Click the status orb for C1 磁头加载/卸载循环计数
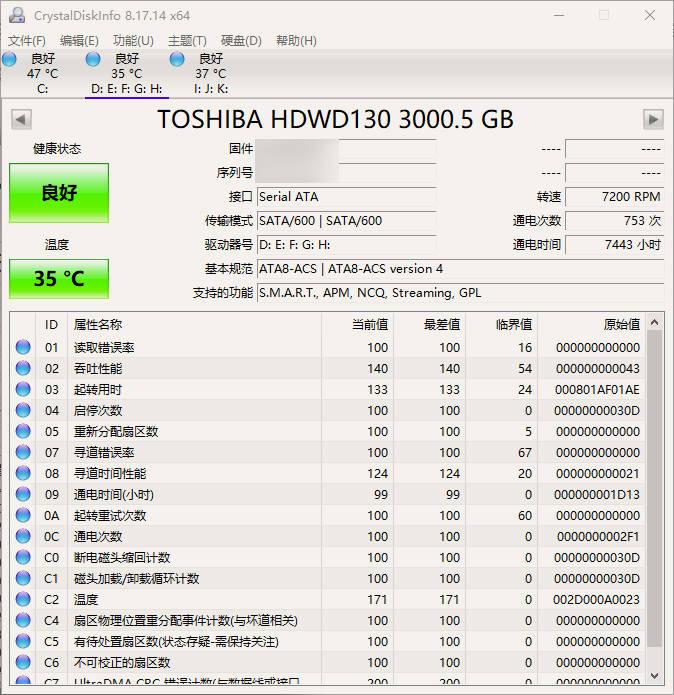The height and width of the screenshot is (695, 674). coord(23,578)
